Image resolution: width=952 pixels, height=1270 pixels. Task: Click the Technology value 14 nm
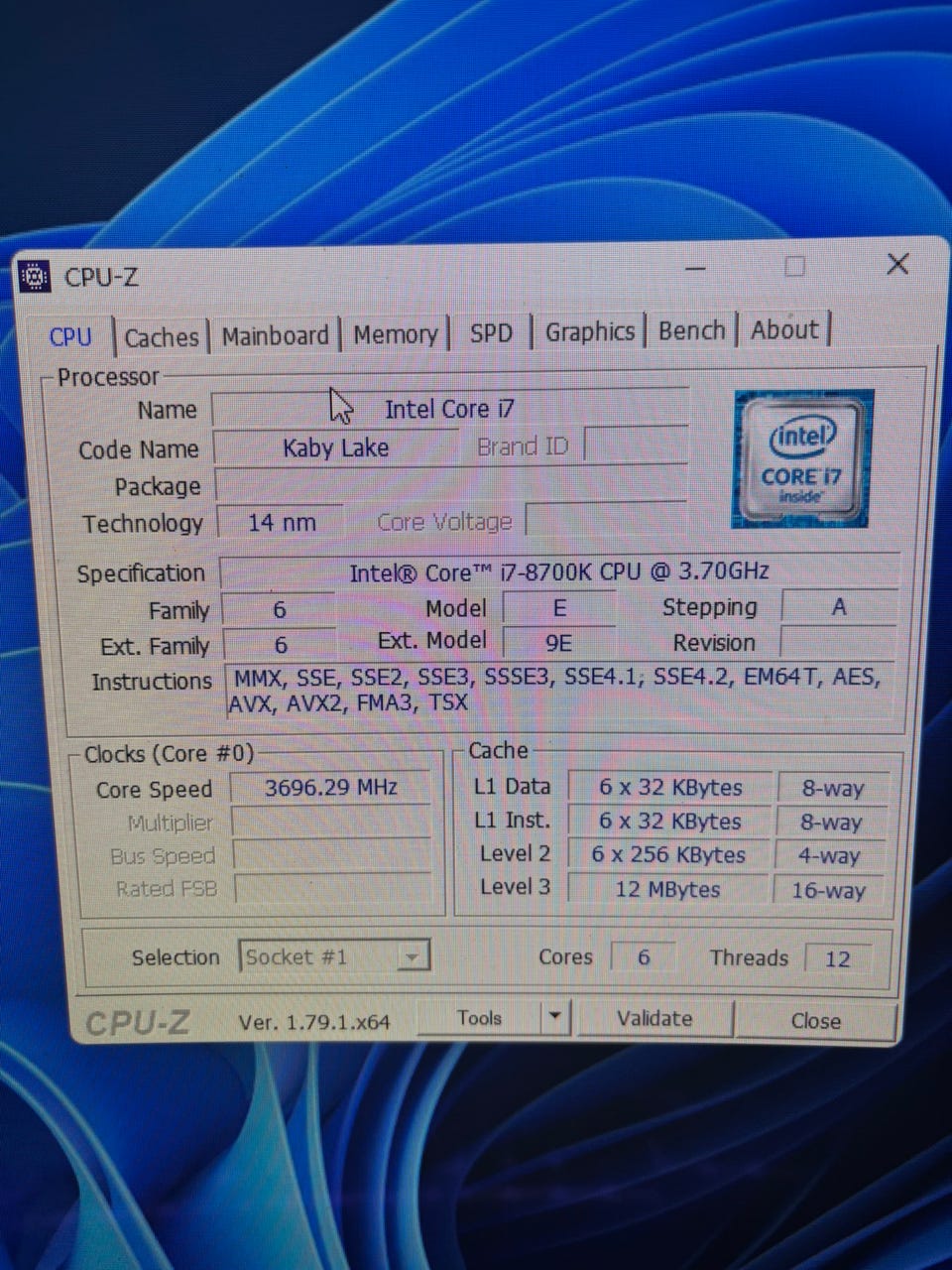click(282, 522)
